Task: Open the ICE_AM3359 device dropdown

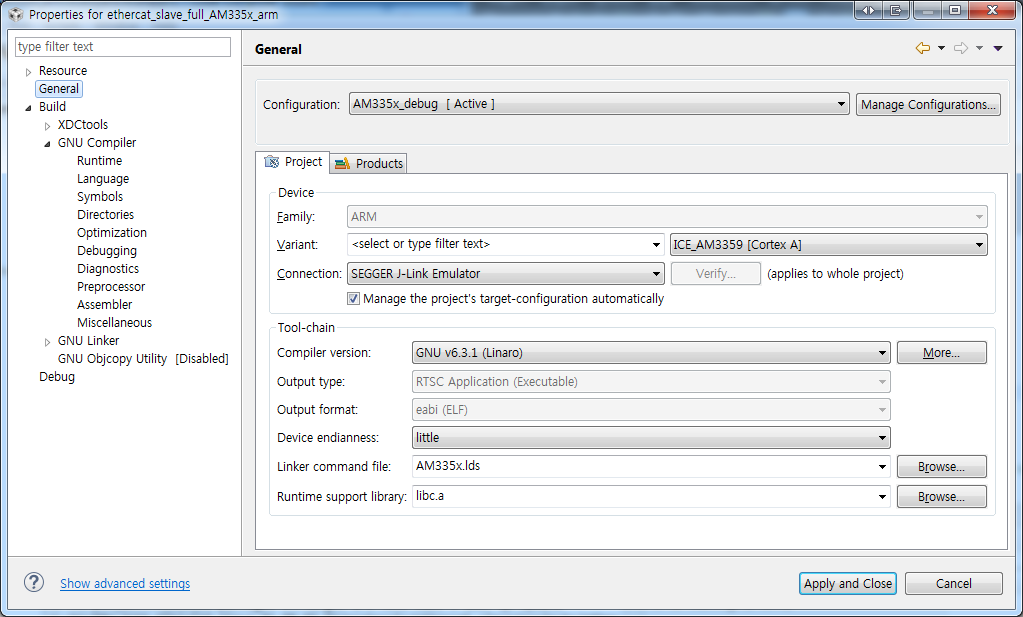Action: point(829,245)
